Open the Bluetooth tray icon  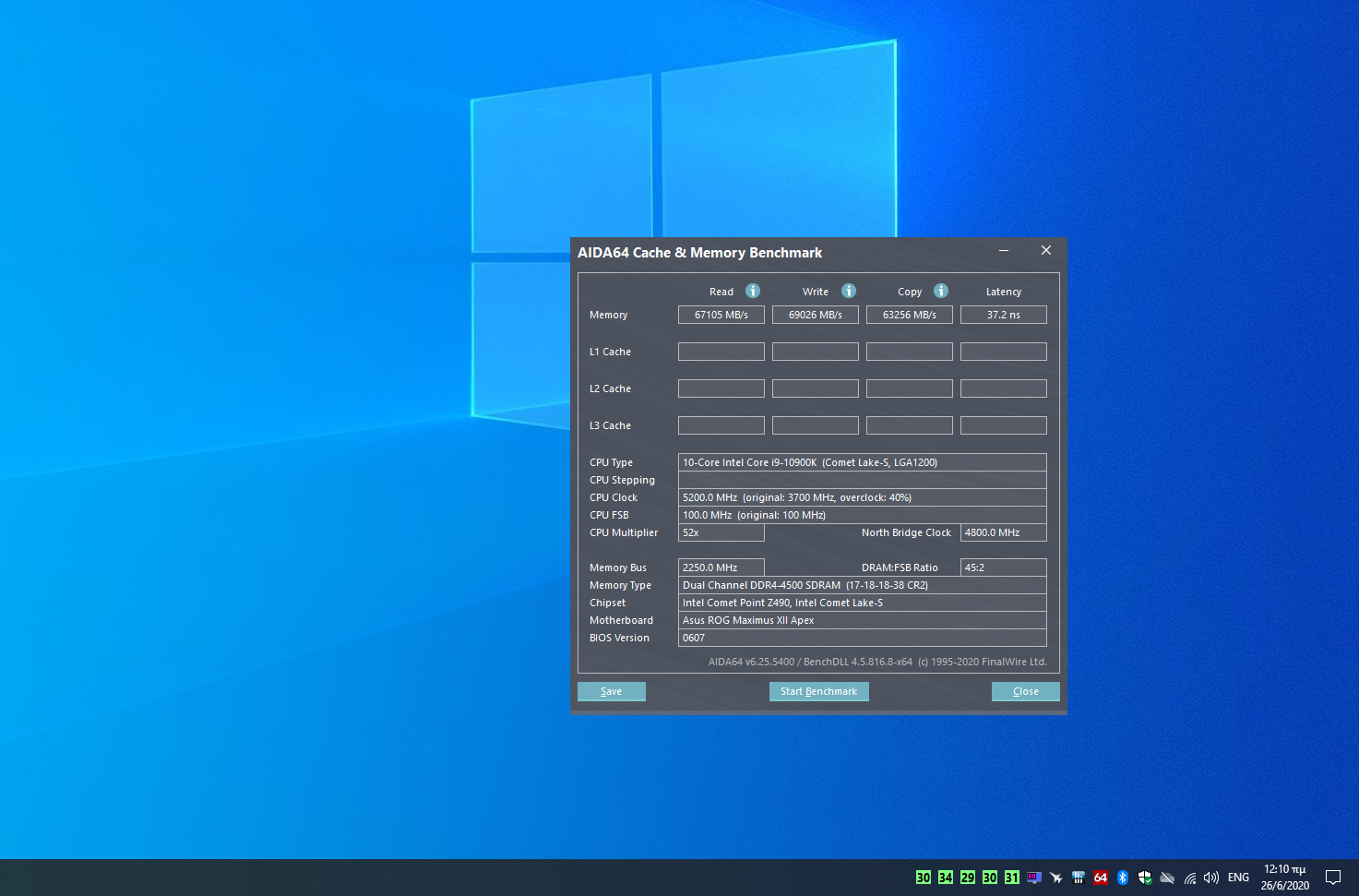coord(1123,878)
